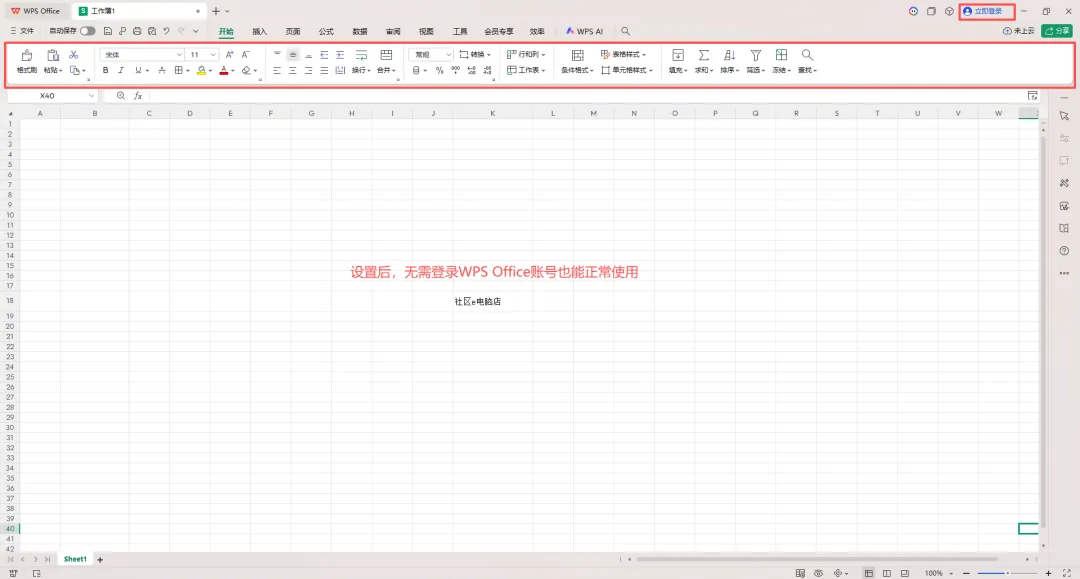Image resolution: width=1080 pixels, height=579 pixels.
Task: Expand the Name Box dropdown arrow
Action: tap(91, 96)
